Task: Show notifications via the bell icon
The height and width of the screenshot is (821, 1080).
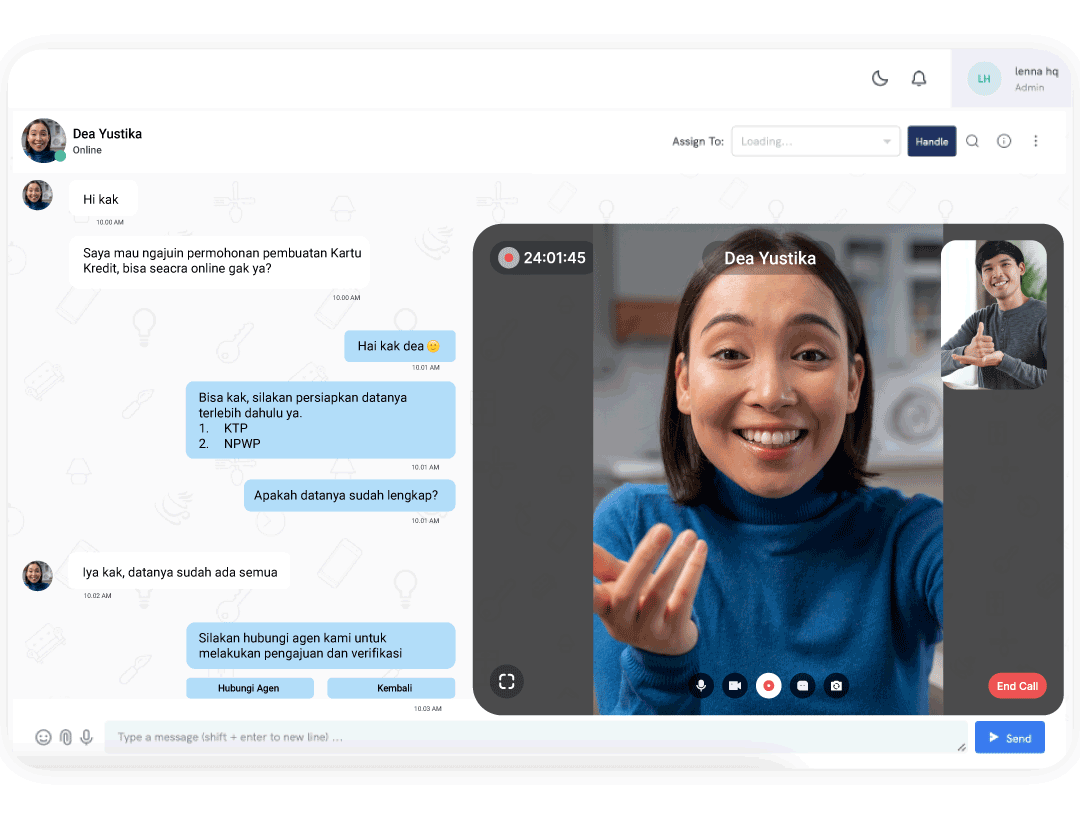Action: (x=919, y=78)
